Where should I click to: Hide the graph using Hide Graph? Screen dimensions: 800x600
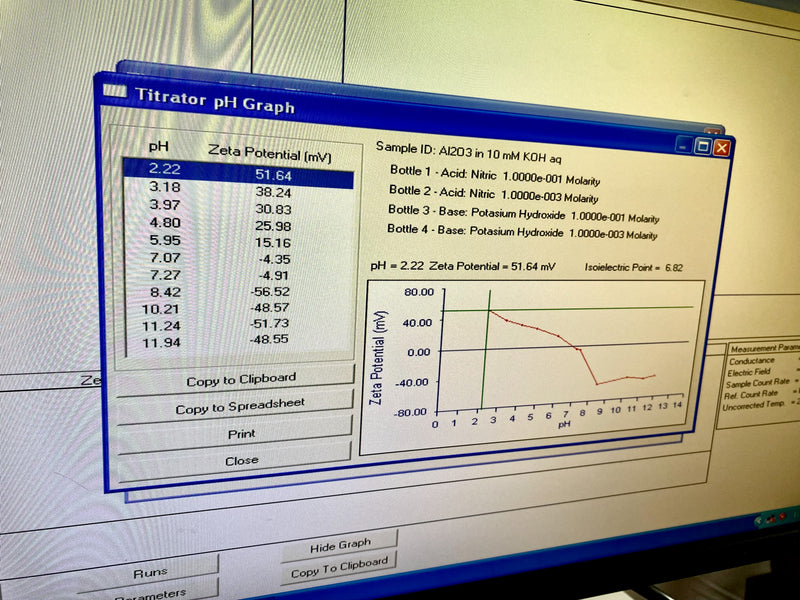pos(340,544)
